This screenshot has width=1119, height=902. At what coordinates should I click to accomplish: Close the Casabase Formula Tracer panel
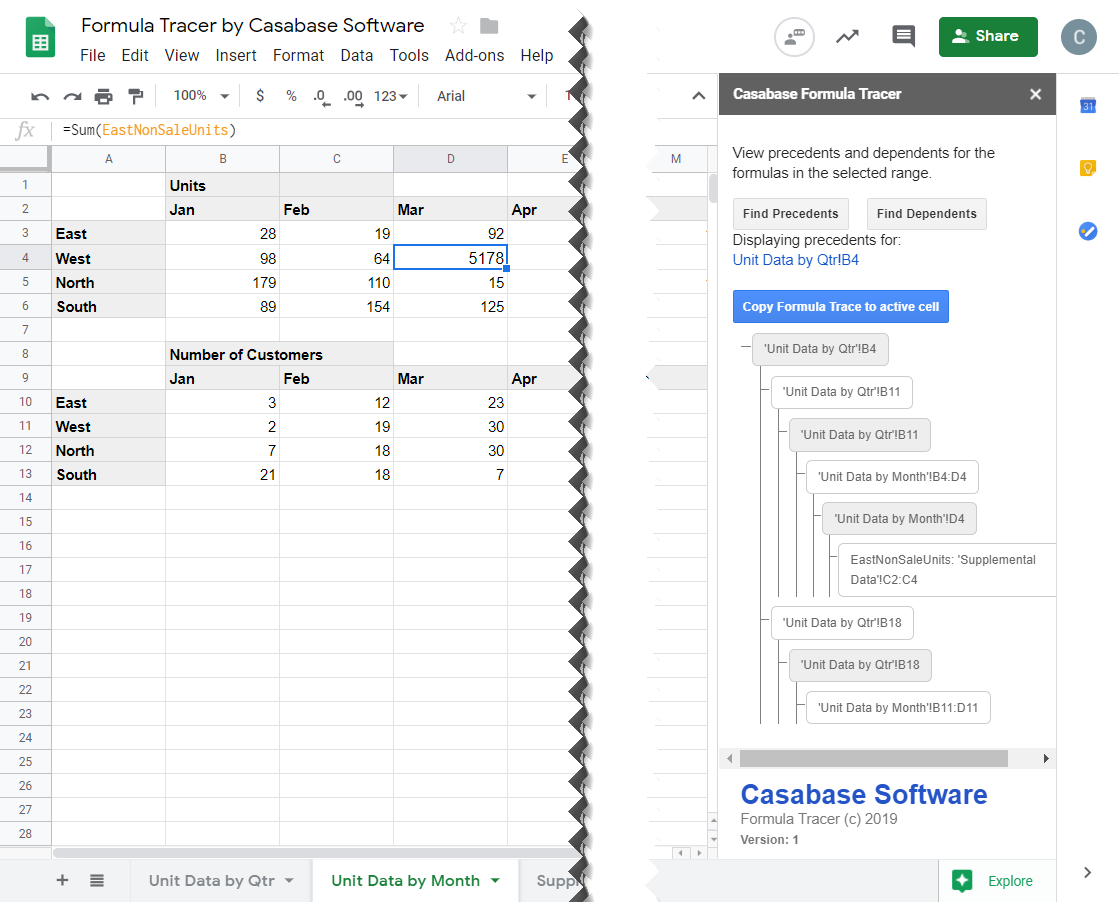pos(1035,94)
